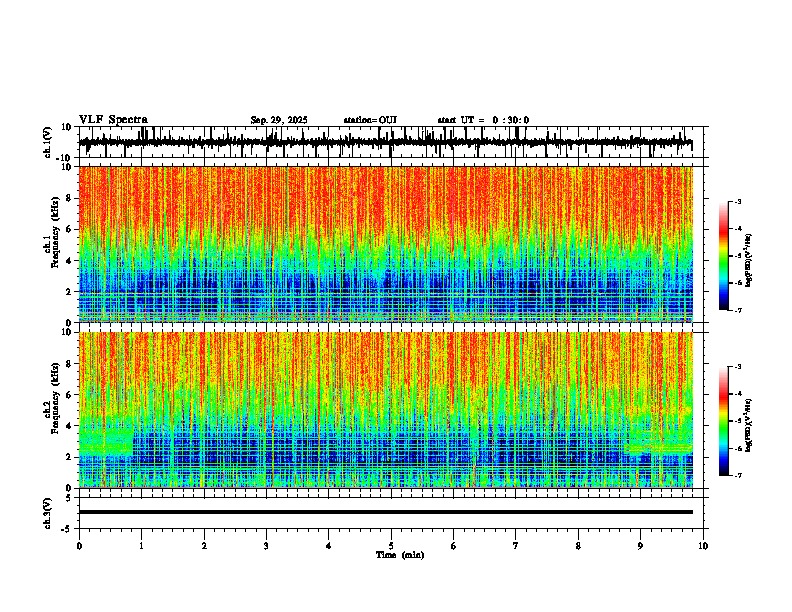Click the ch.3 flat black trace line
Image resolution: width=792 pixels, height=612 pixels.
pos(386,512)
